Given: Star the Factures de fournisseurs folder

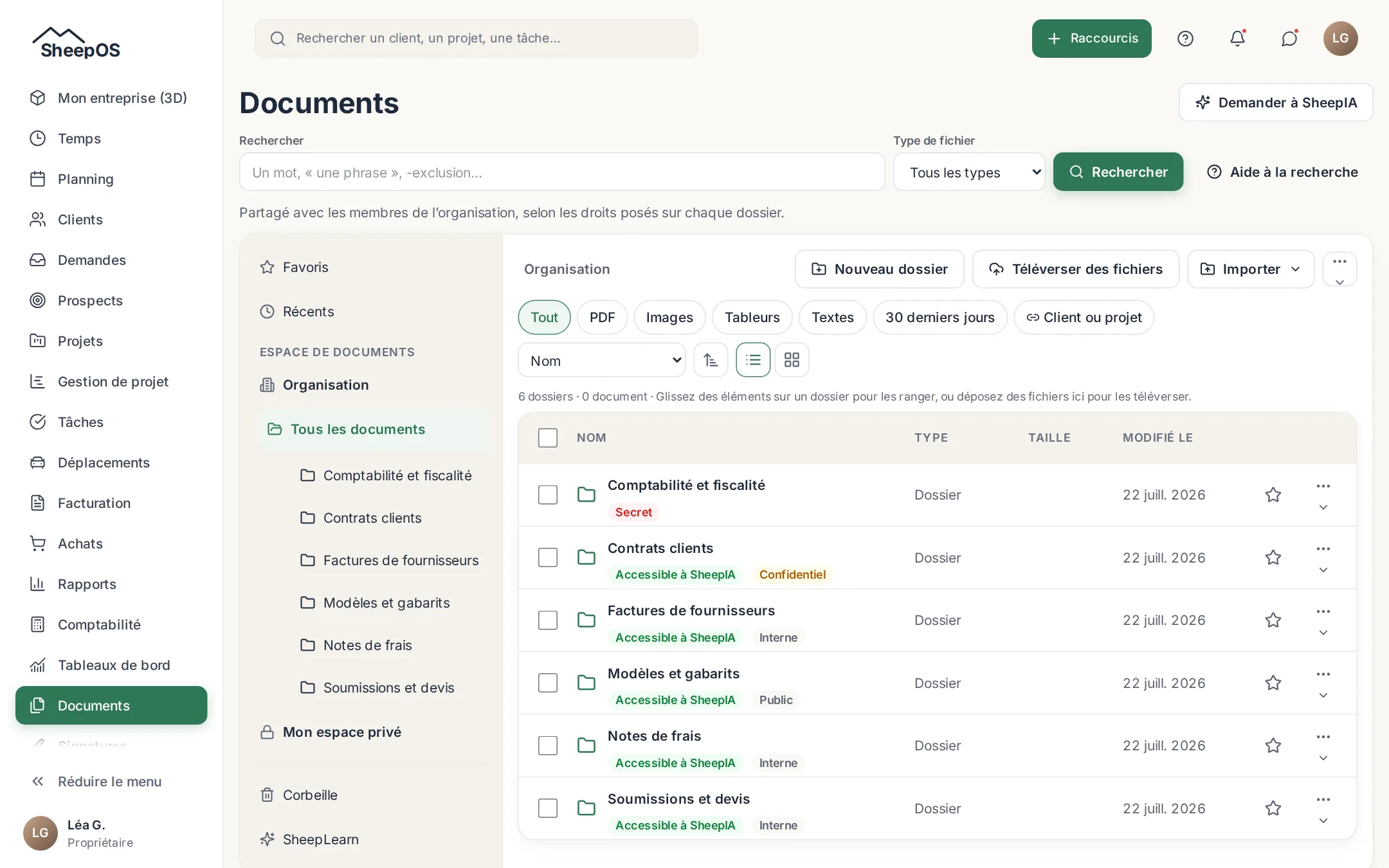Looking at the screenshot, I should [1273, 620].
